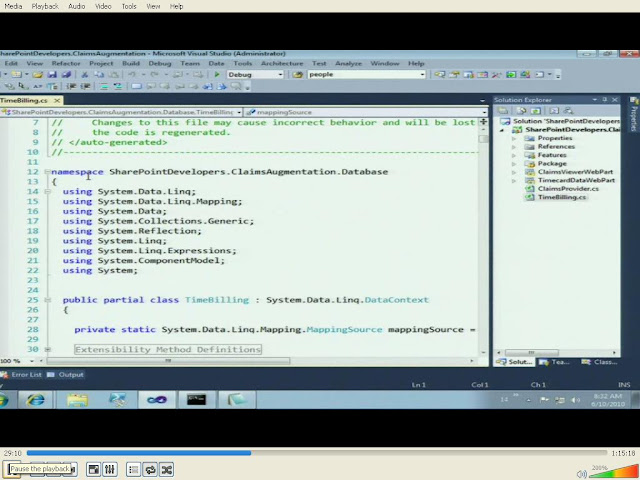This screenshot has width=640, height=480.
Task: Click Internet Explorer taskbar icon
Action: pos(36,400)
